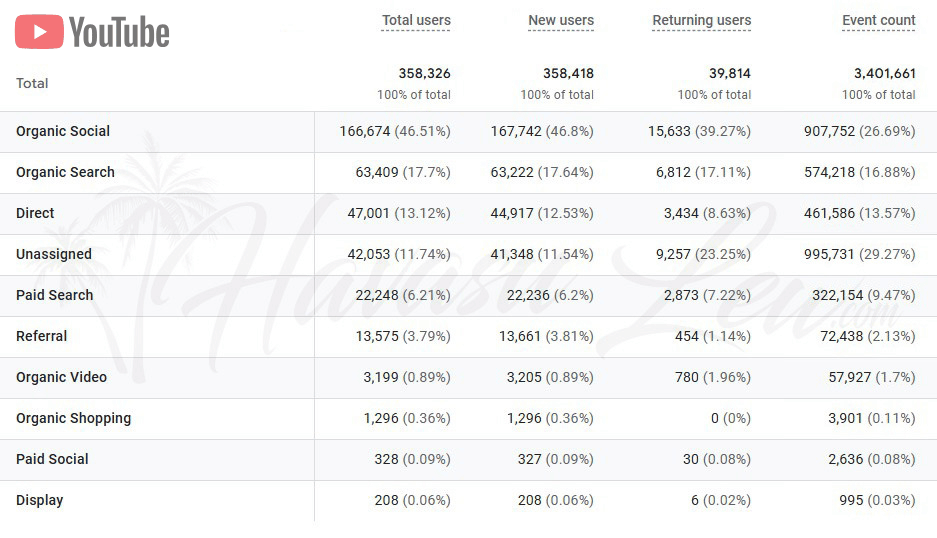The image size is (937, 538).
Task: Select the Referral channel row
Action: tap(468, 337)
